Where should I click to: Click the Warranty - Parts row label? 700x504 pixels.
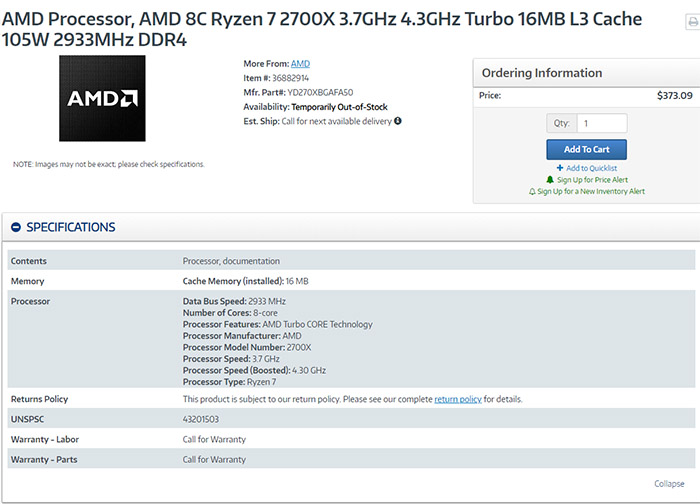click(x=44, y=459)
